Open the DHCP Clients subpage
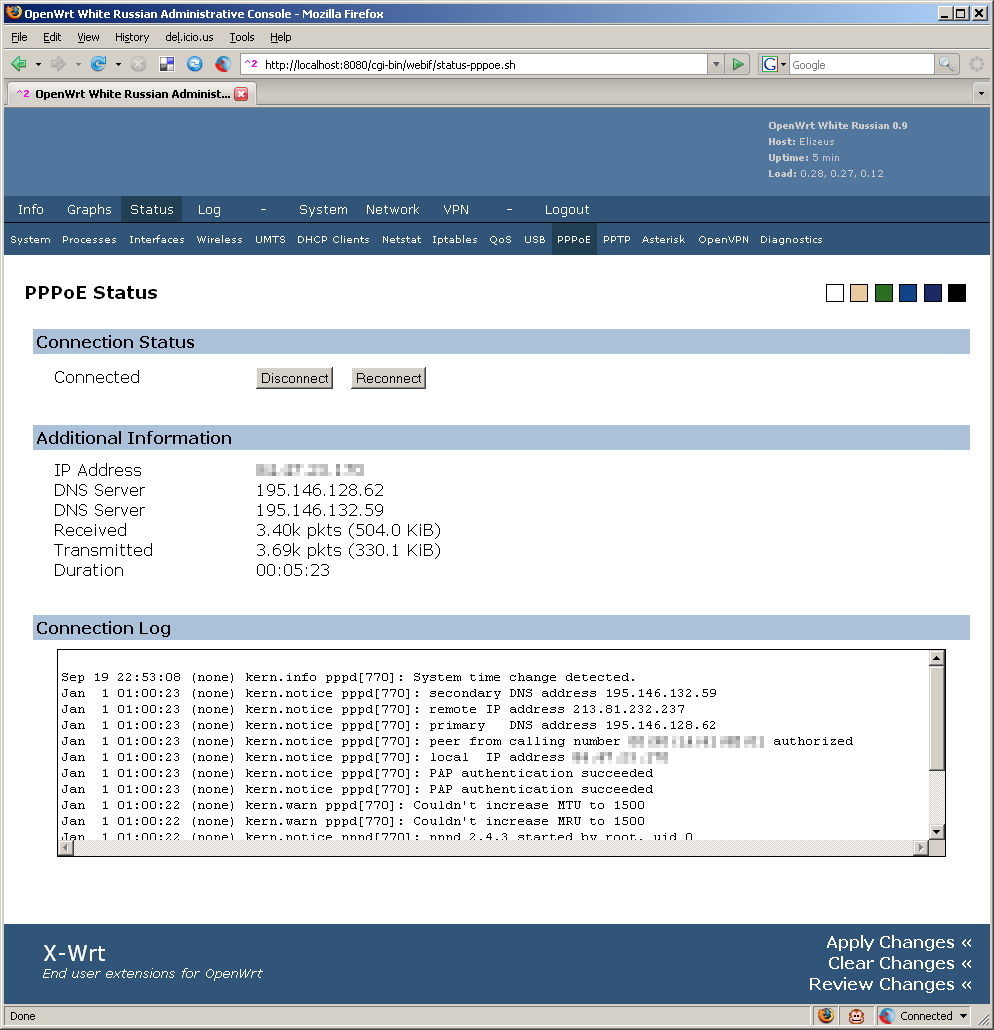The height and width of the screenshot is (1030, 994). [333, 240]
